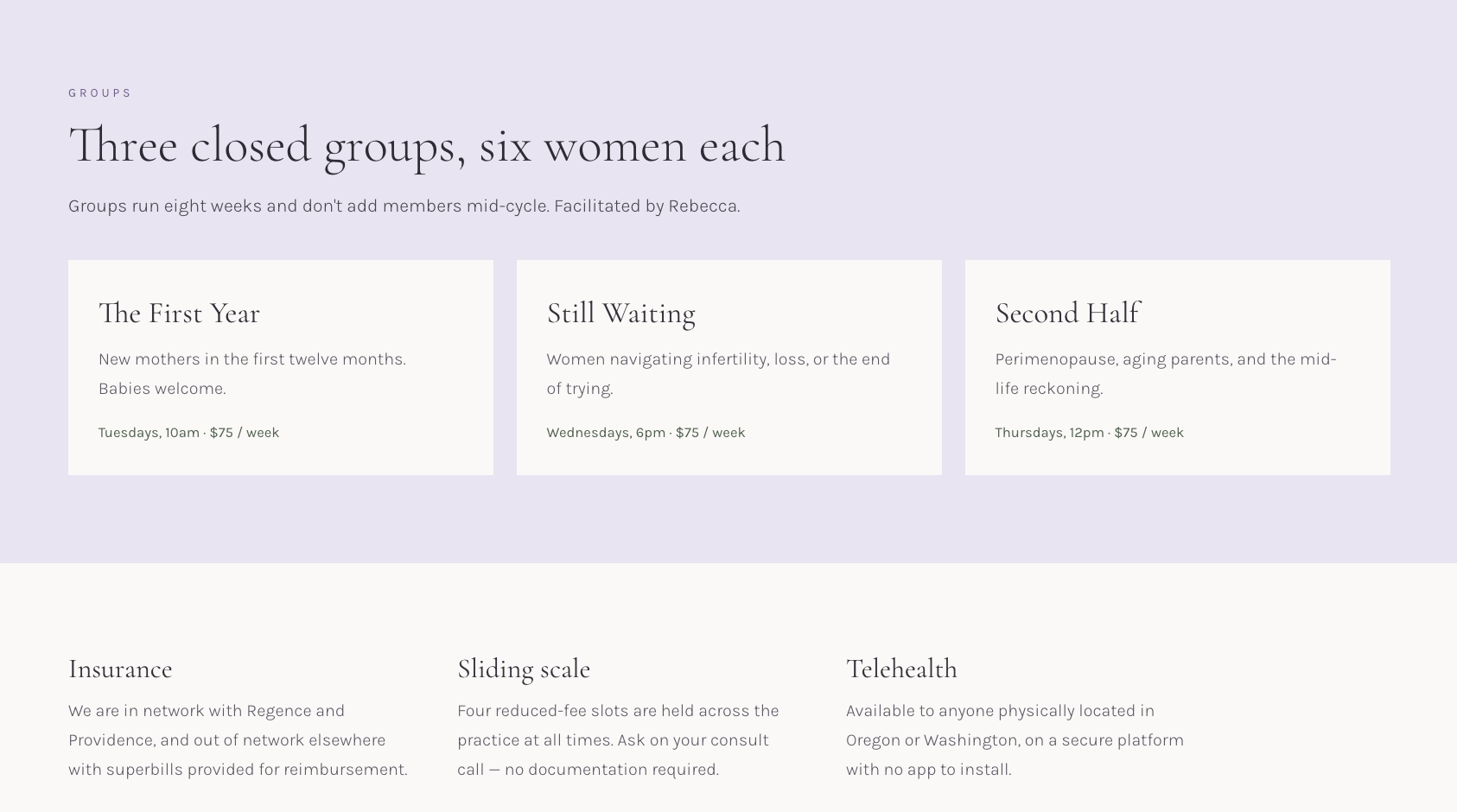Select the groups subtitle mentioning Rebecca
Screen dimensions: 1457x812
404,206
